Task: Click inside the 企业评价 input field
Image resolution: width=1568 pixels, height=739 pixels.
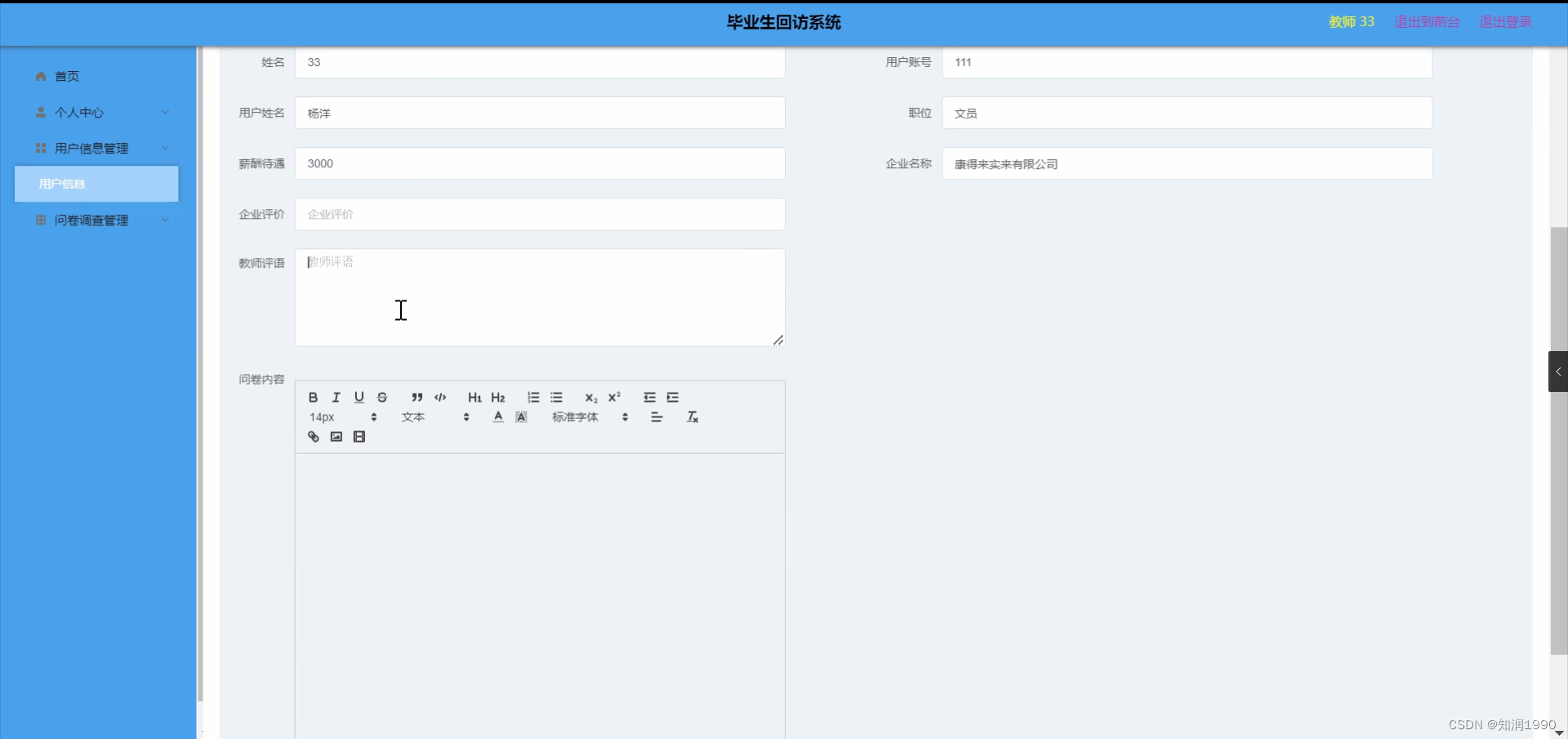Action: tap(539, 214)
